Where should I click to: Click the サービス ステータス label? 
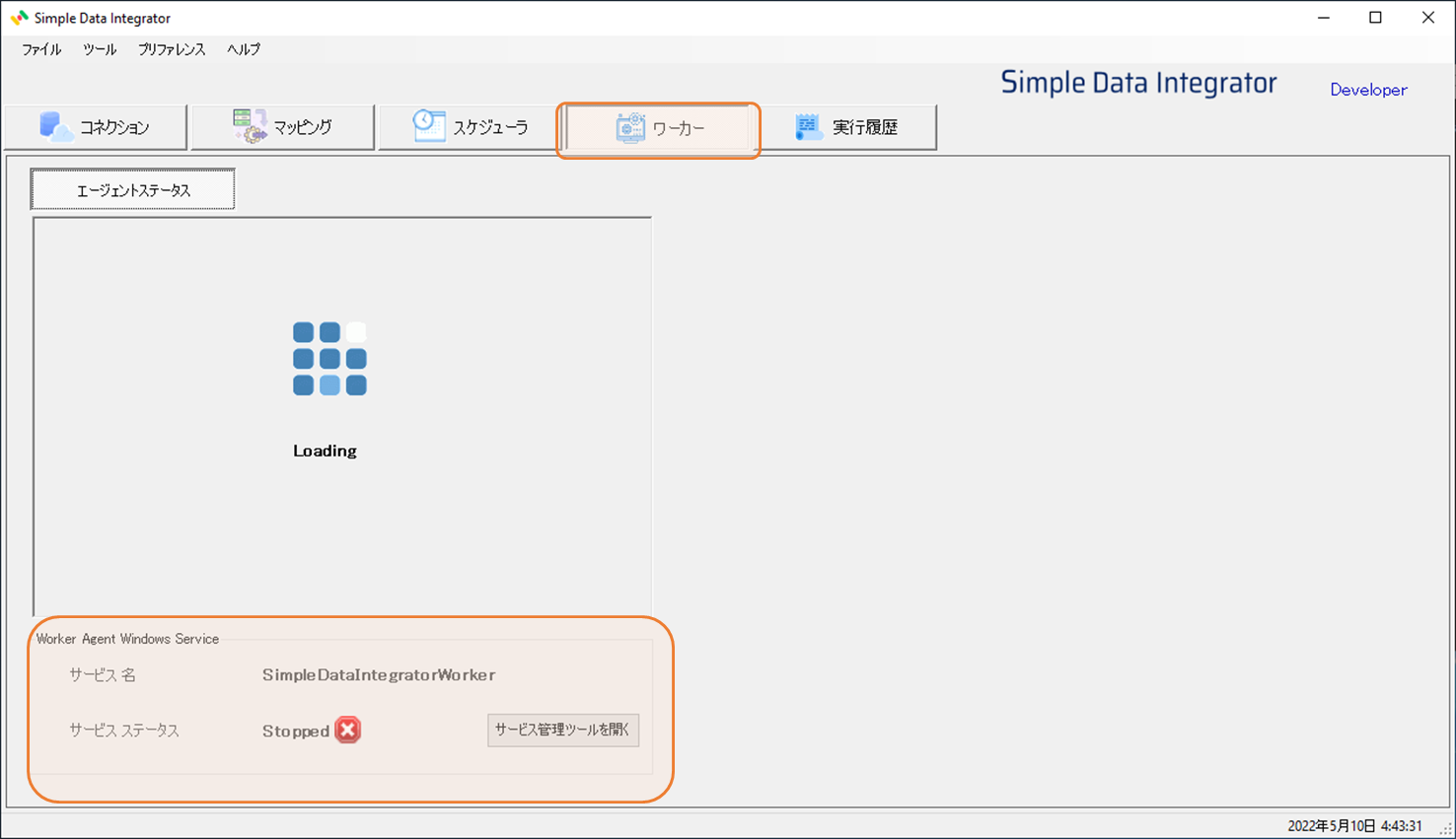124,731
